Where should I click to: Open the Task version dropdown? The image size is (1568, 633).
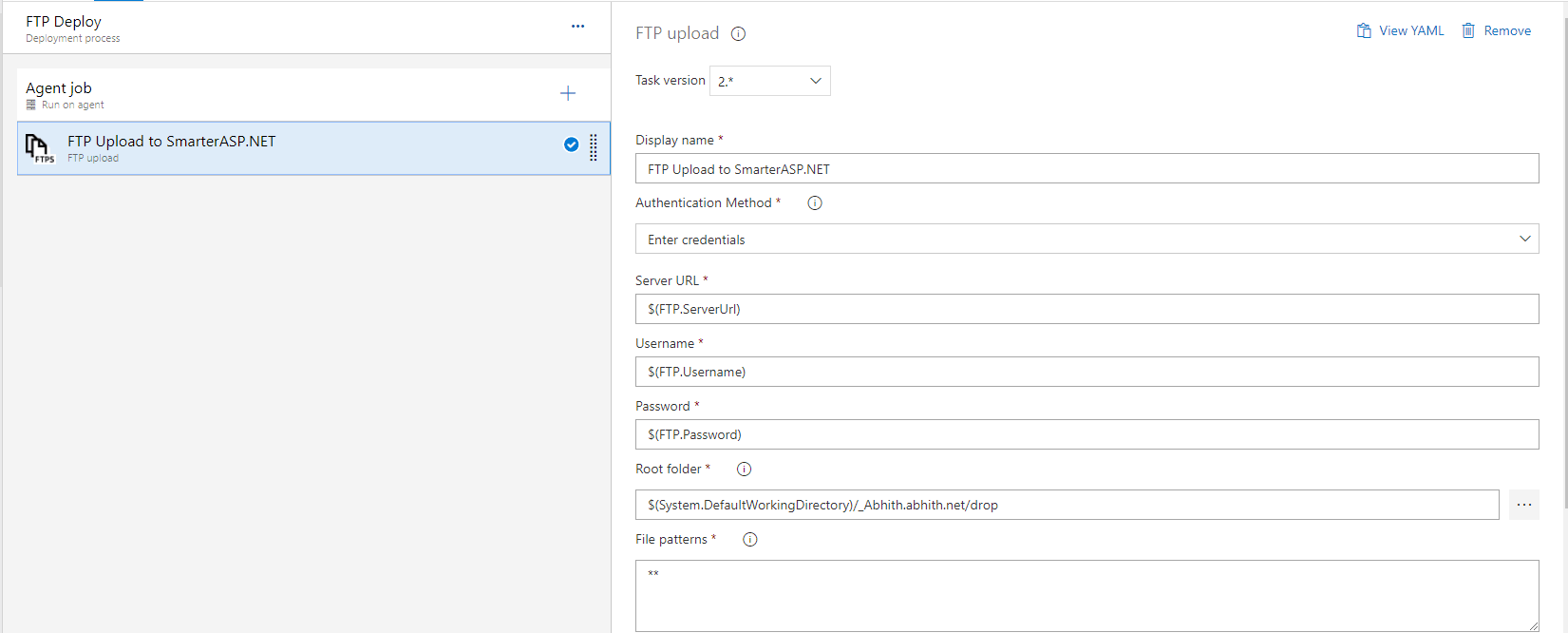pyautogui.click(x=769, y=81)
